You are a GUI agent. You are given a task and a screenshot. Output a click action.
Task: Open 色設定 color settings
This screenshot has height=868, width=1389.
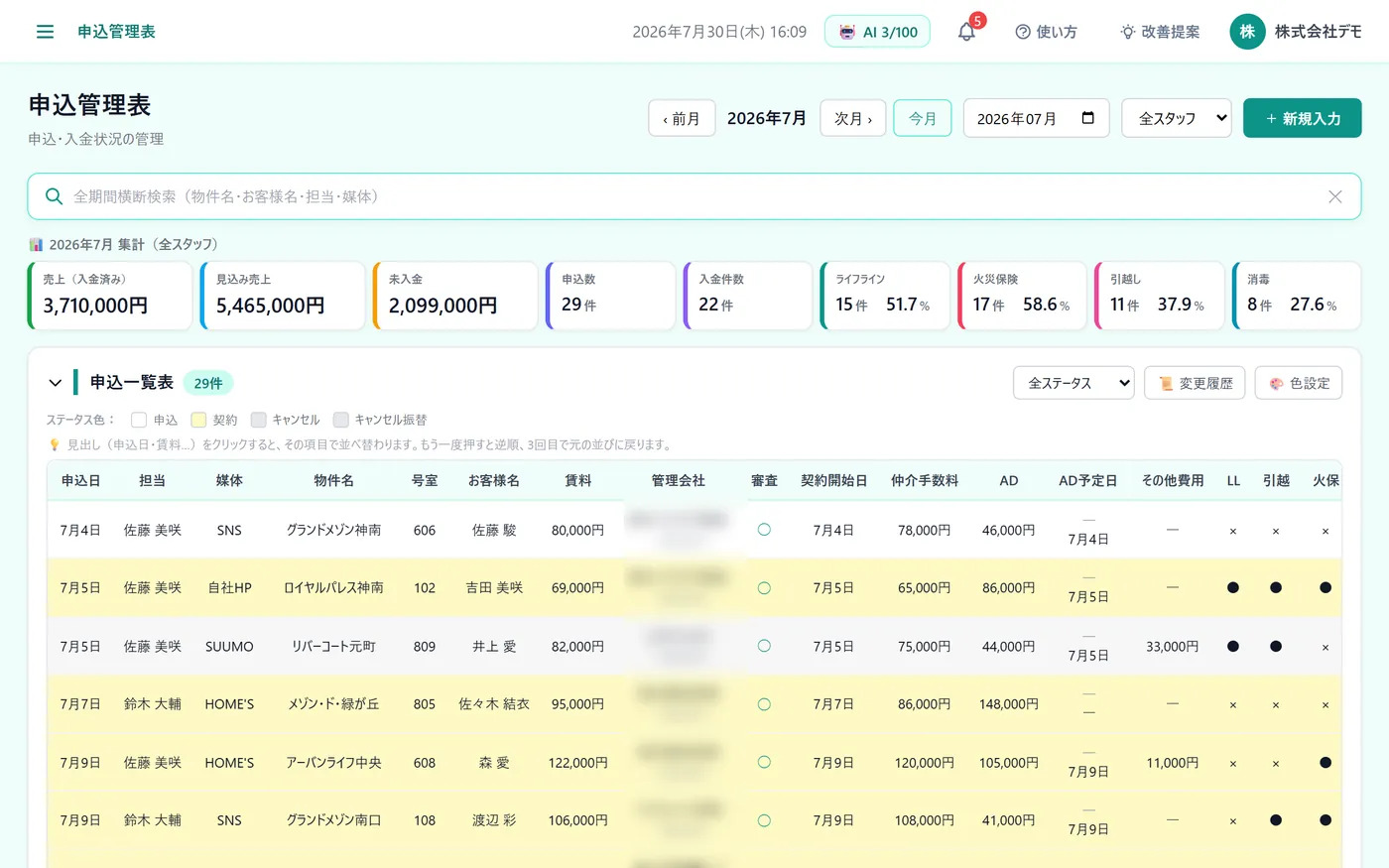point(1299,383)
